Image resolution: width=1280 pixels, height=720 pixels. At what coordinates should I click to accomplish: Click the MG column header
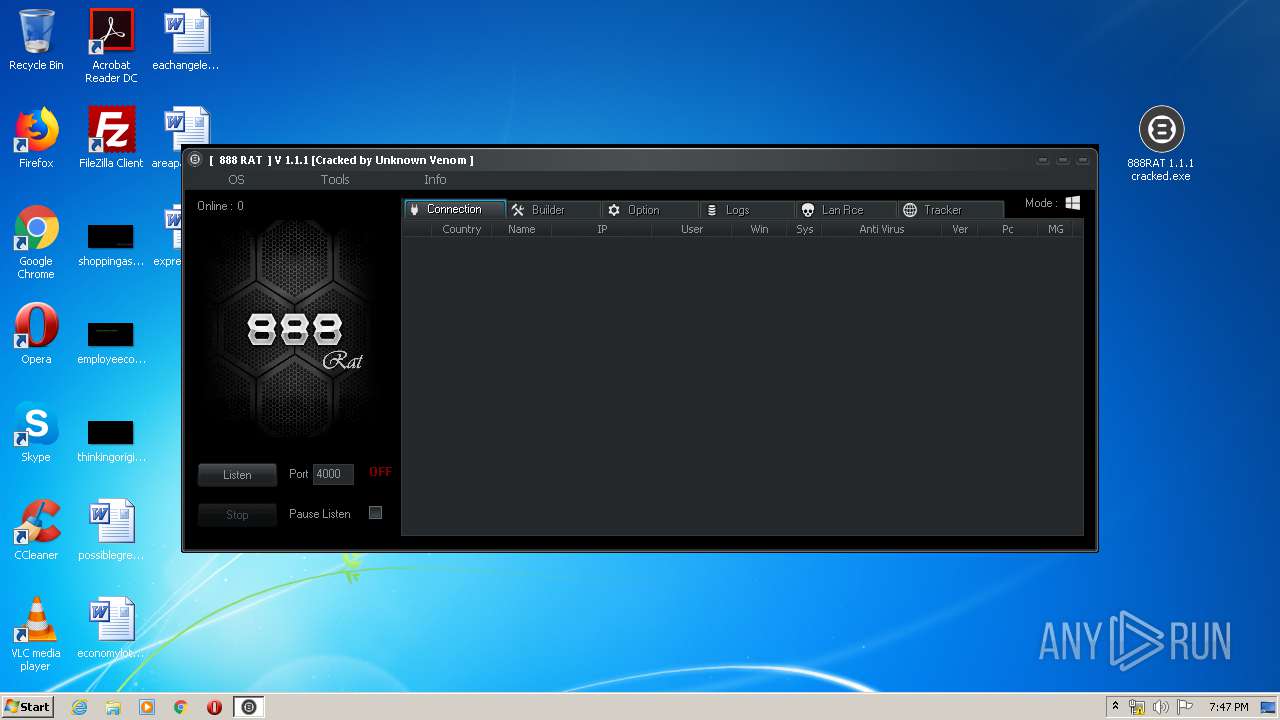[1056, 229]
